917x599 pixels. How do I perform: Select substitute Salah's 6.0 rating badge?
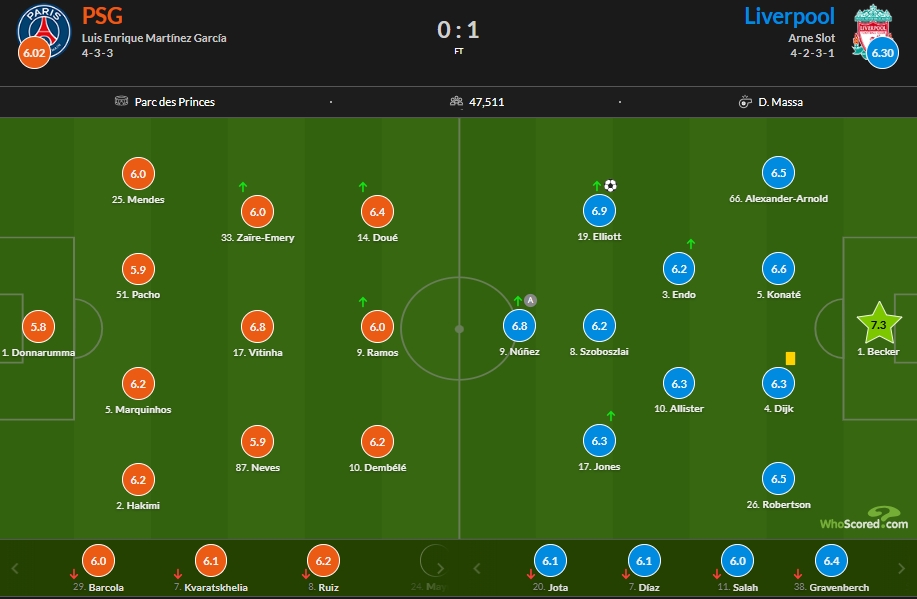[738, 562]
